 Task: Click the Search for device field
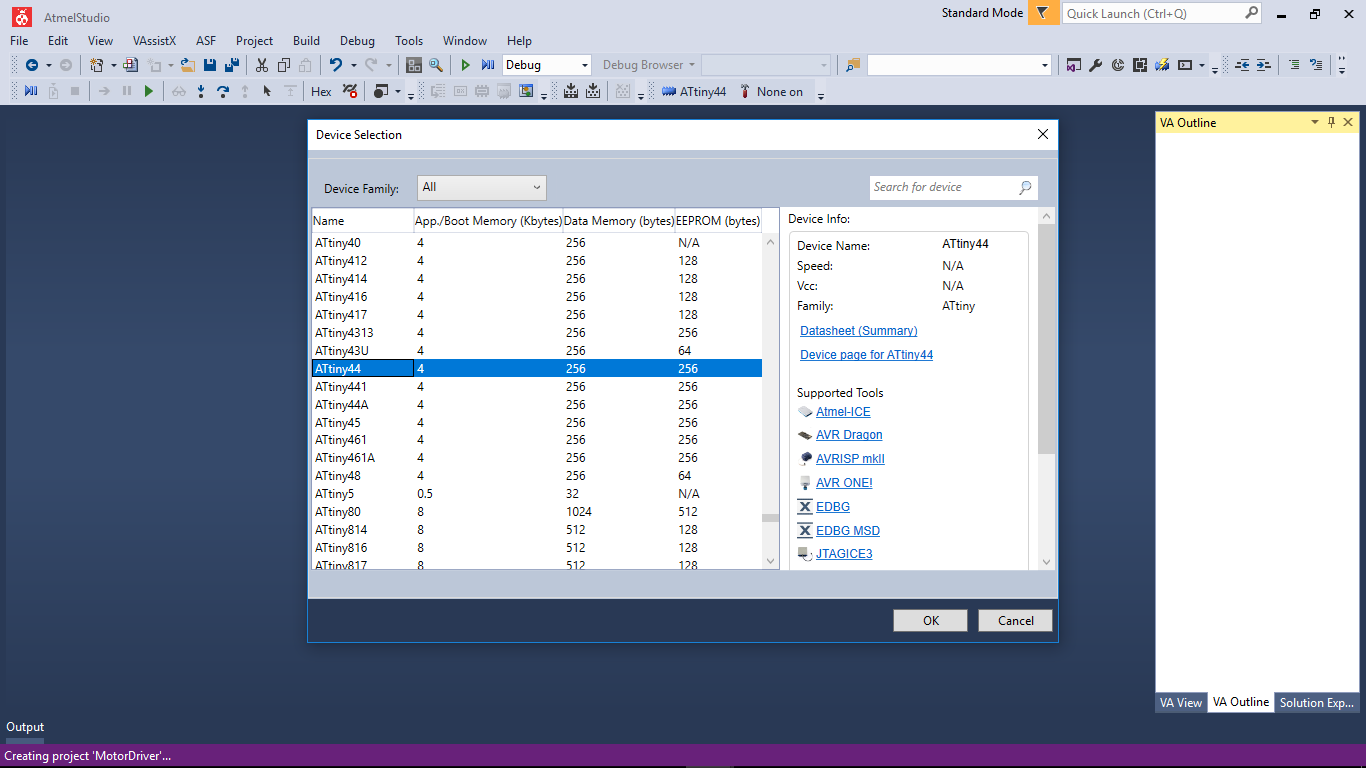[x=954, y=187]
